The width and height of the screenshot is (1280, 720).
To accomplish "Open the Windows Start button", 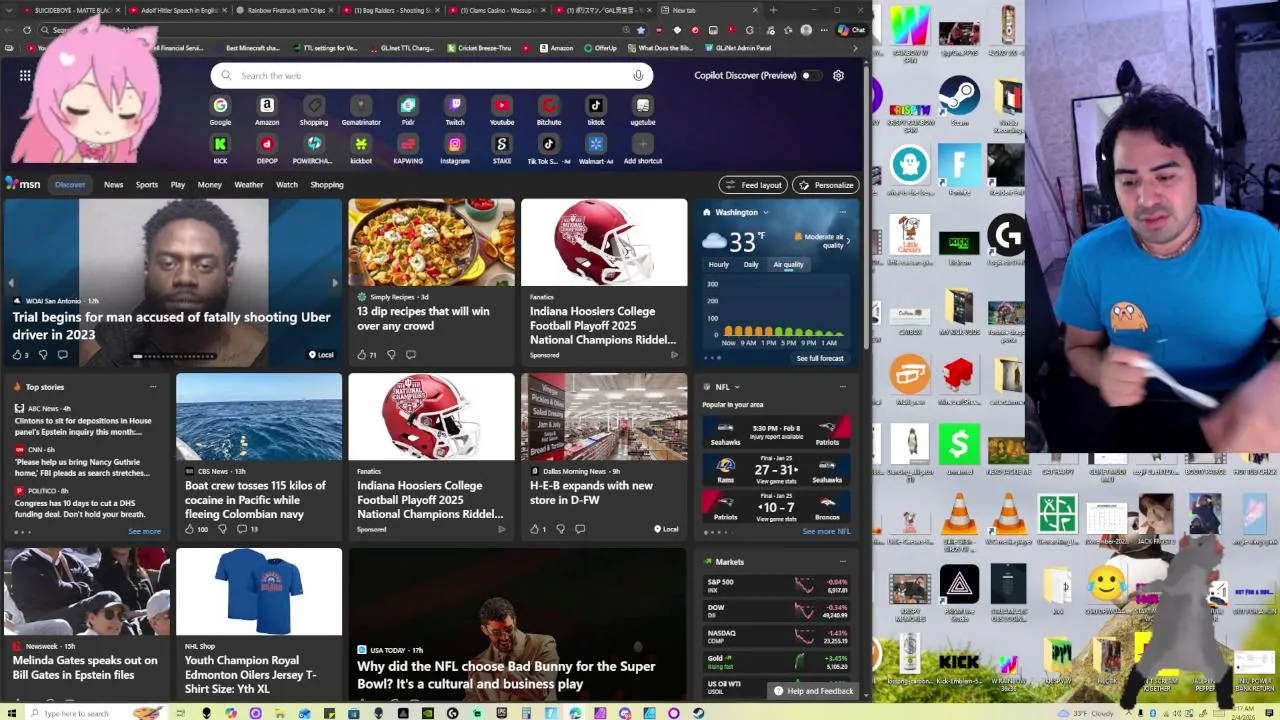I will click(10, 713).
